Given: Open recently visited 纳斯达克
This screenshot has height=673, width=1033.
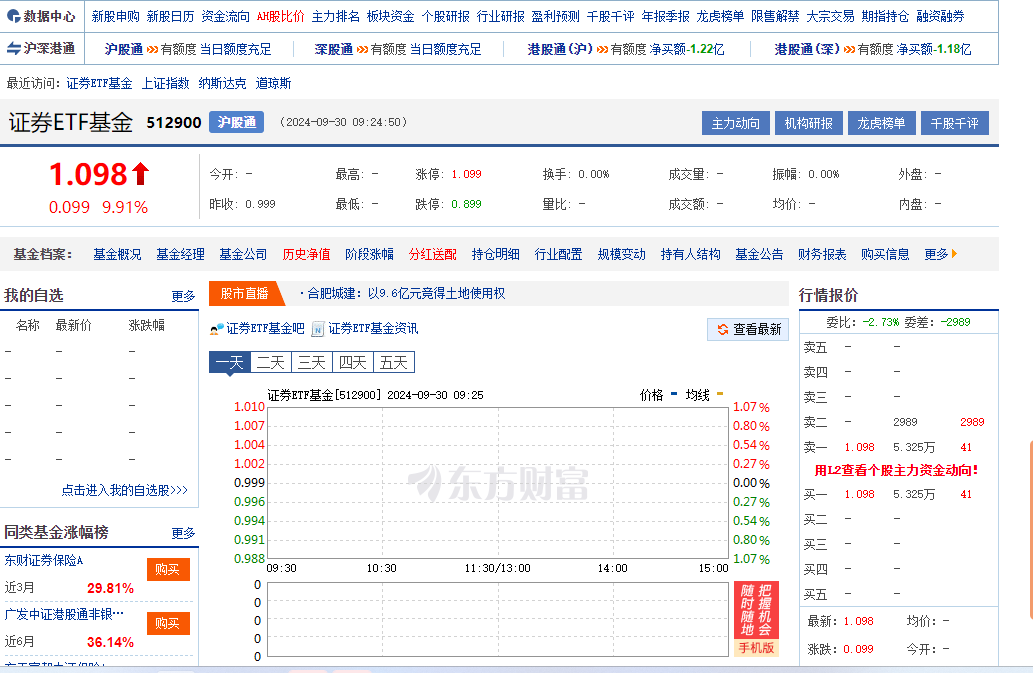Looking at the screenshot, I should (x=222, y=84).
